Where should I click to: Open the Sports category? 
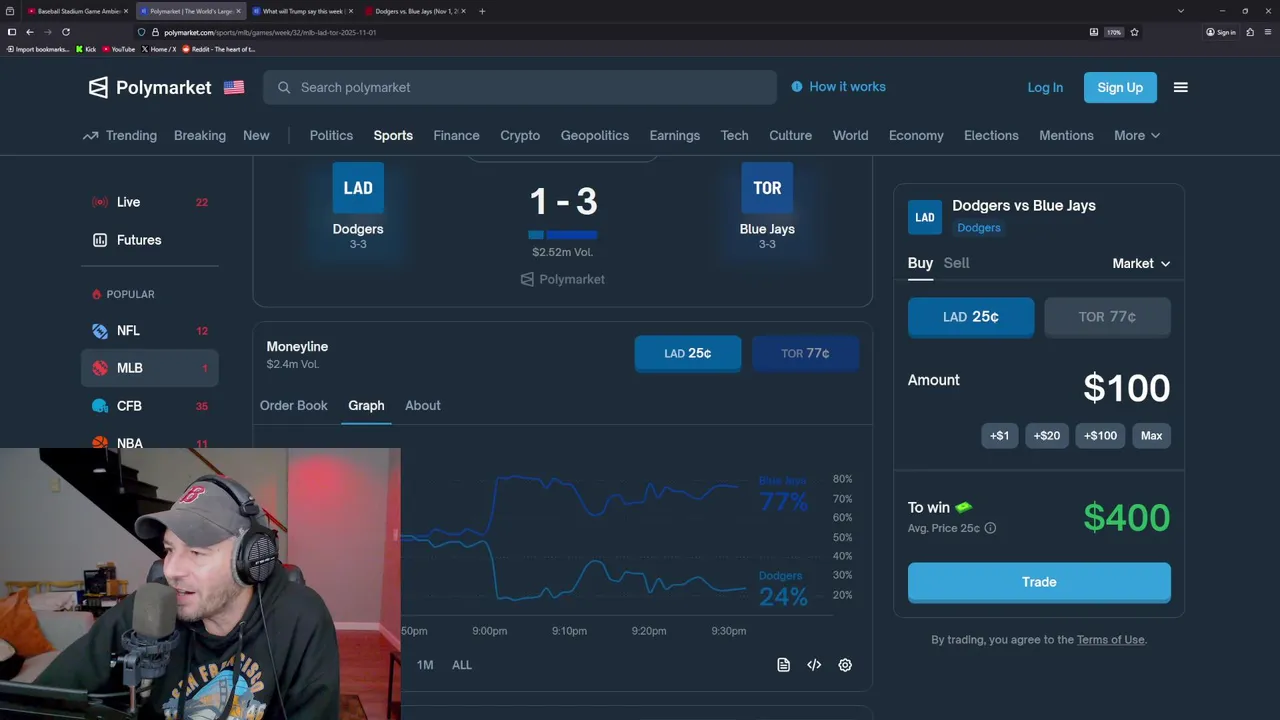(x=393, y=135)
